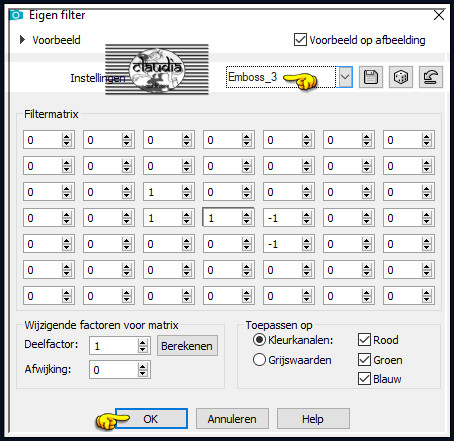
Task: Click the OK button
Action: 151,419
